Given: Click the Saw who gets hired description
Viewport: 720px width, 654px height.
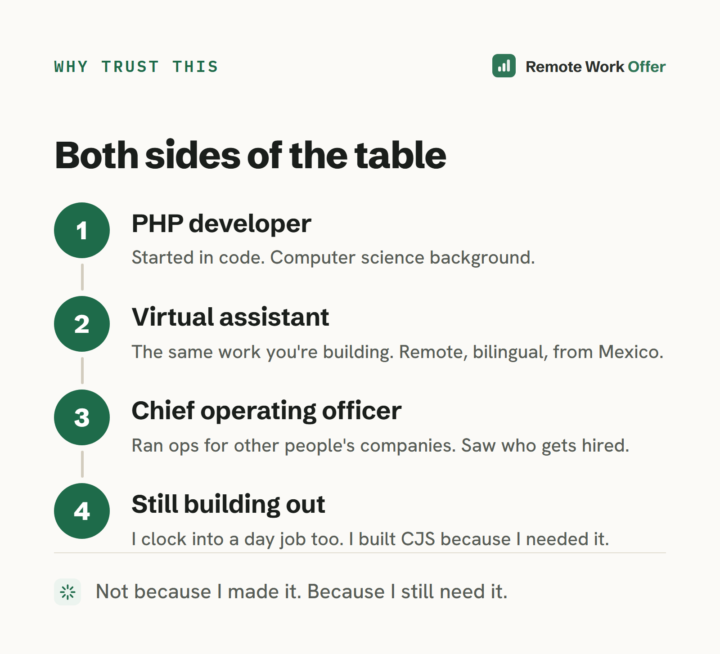Looking at the screenshot, I should click(380, 445).
